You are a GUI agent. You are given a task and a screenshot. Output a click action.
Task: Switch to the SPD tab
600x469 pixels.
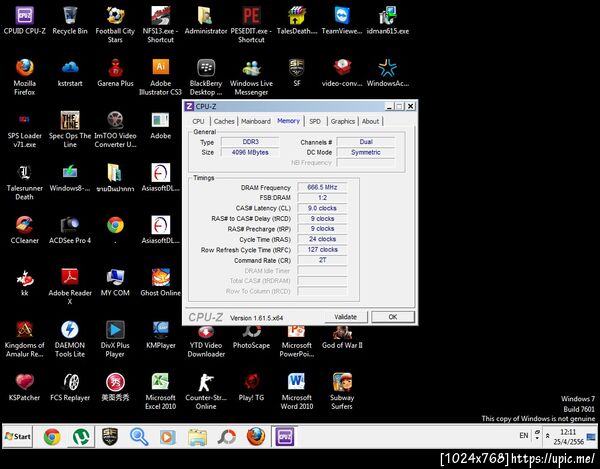pos(315,121)
